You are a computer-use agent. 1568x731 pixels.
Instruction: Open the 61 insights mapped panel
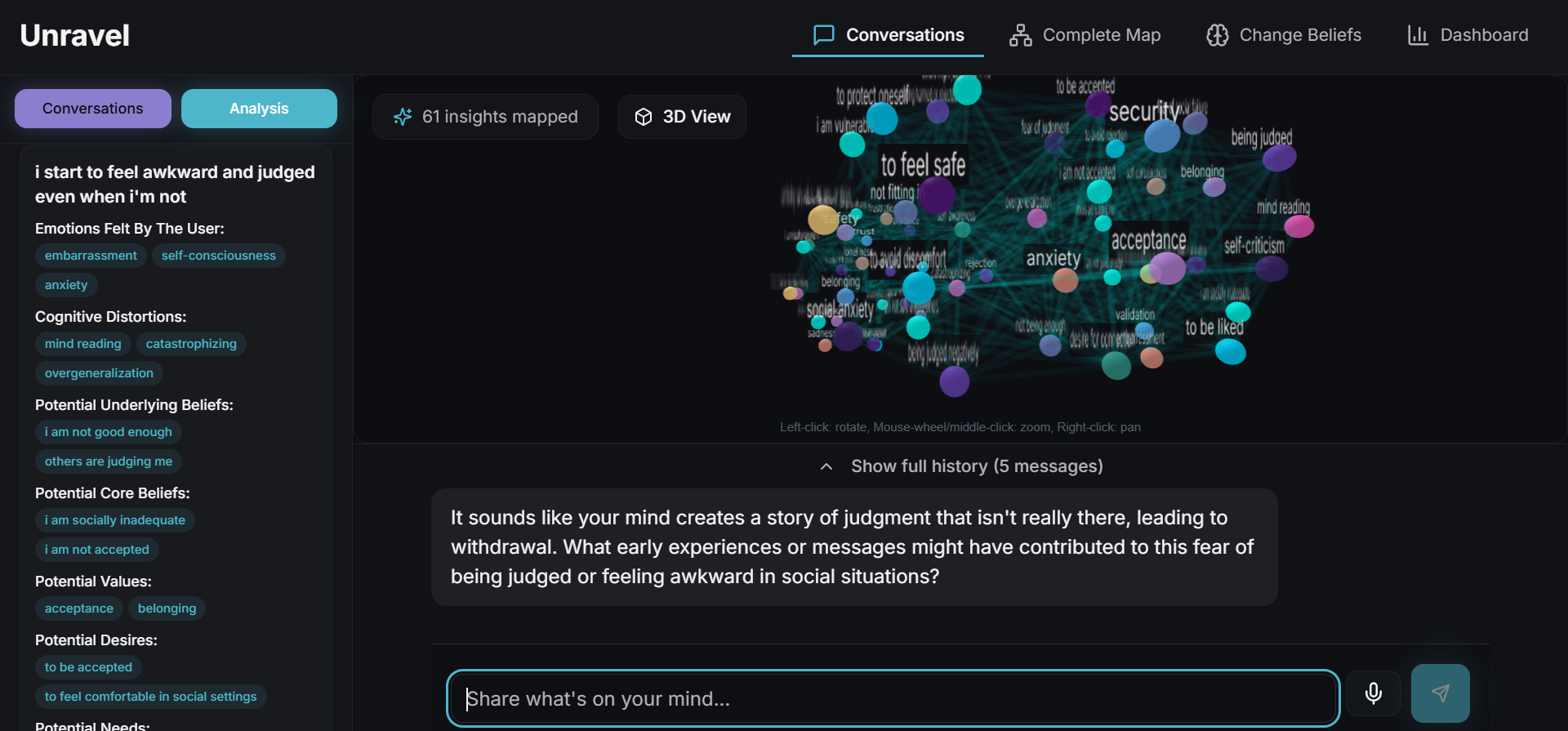(485, 117)
